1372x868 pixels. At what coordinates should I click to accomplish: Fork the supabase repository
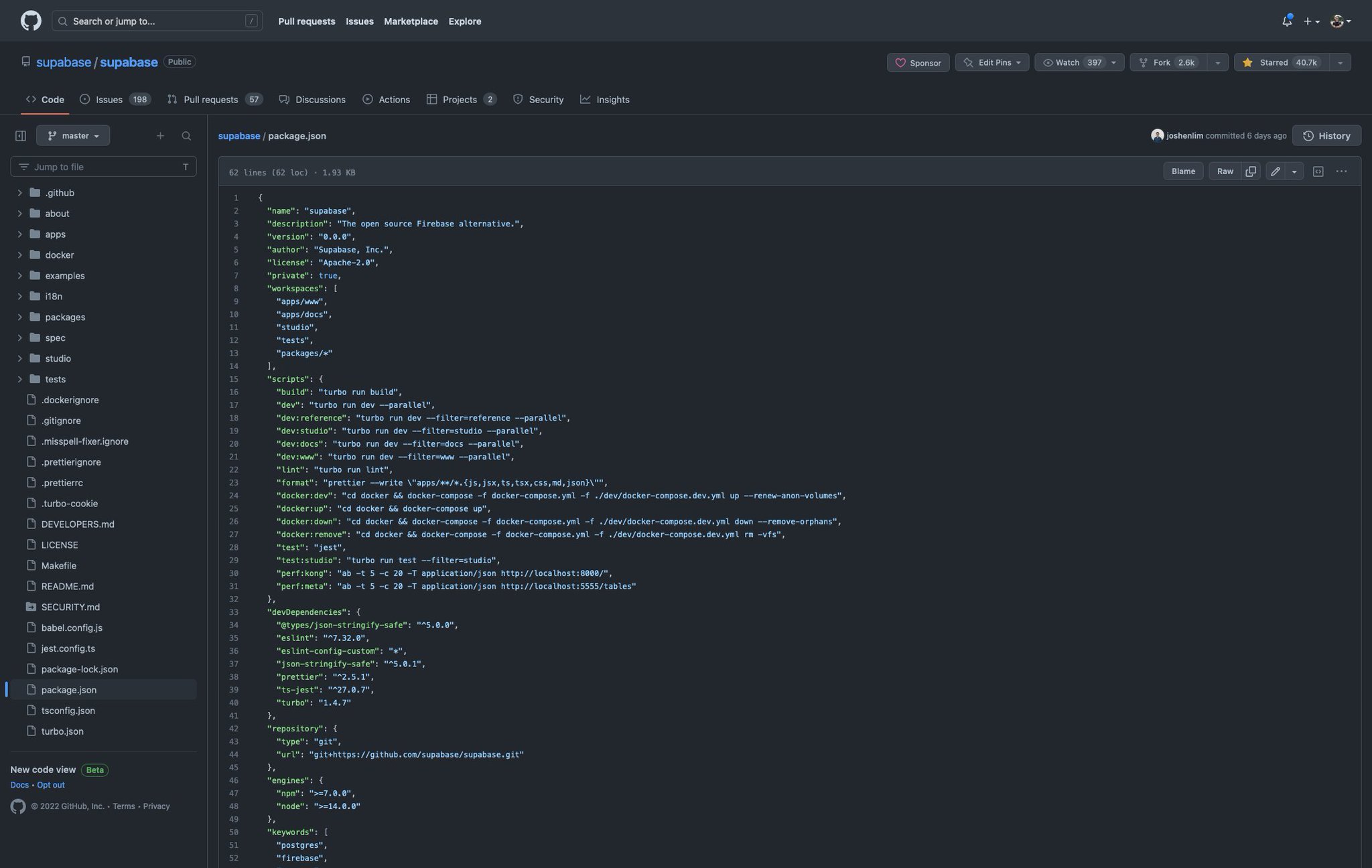click(x=1168, y=62)
